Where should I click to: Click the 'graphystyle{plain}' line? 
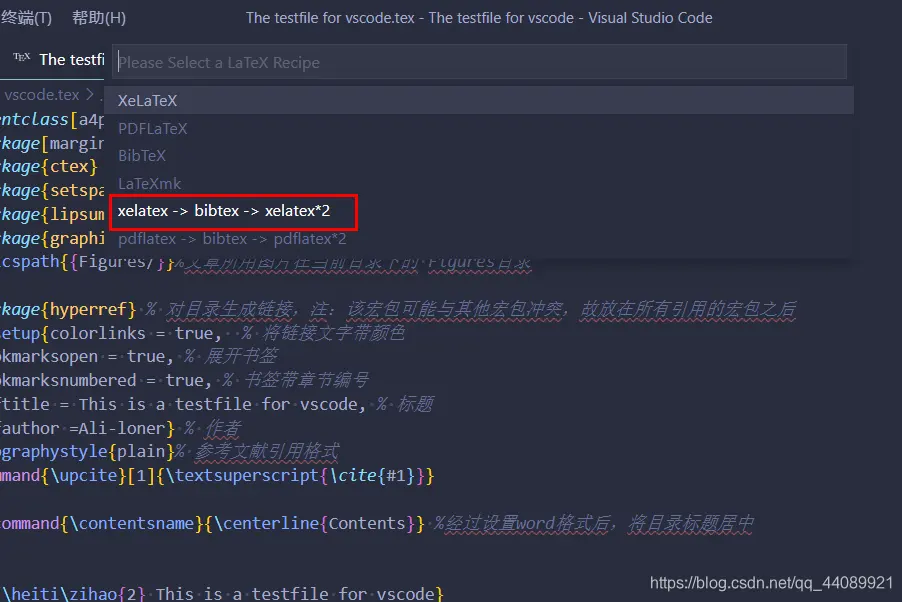point(87,452)
